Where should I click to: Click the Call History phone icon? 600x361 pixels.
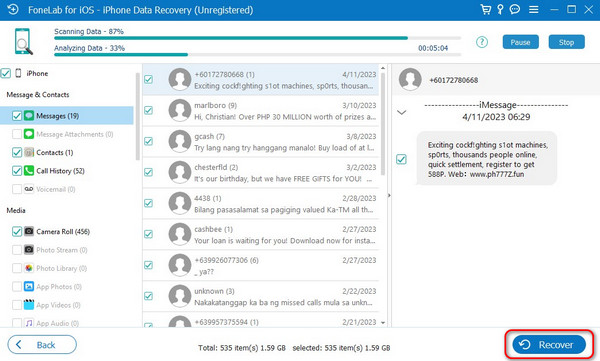coord(29,171)
